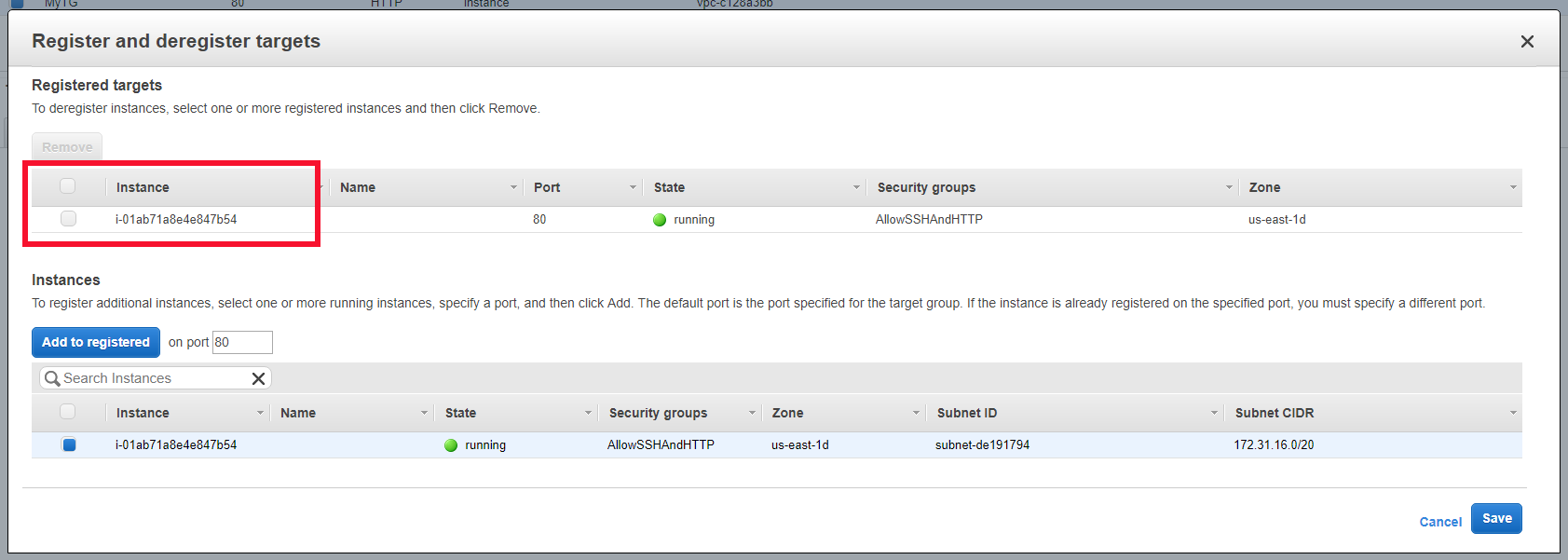Save the target registration changes

tap(1496, 519)
